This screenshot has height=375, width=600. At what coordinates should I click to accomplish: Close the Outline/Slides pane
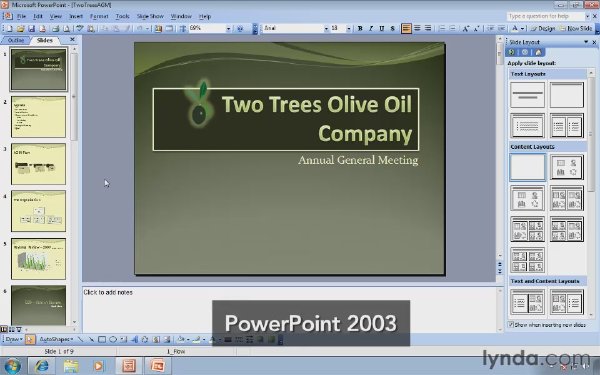[72, 40]
